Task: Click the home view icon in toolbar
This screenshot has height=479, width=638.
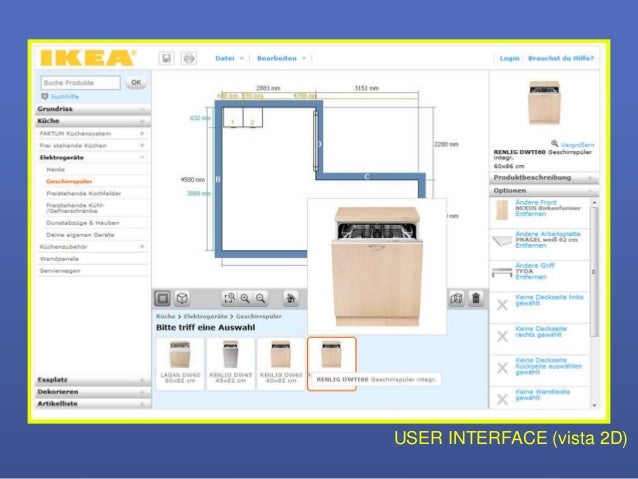Action: pyautogui.click(x=291, y=298)
